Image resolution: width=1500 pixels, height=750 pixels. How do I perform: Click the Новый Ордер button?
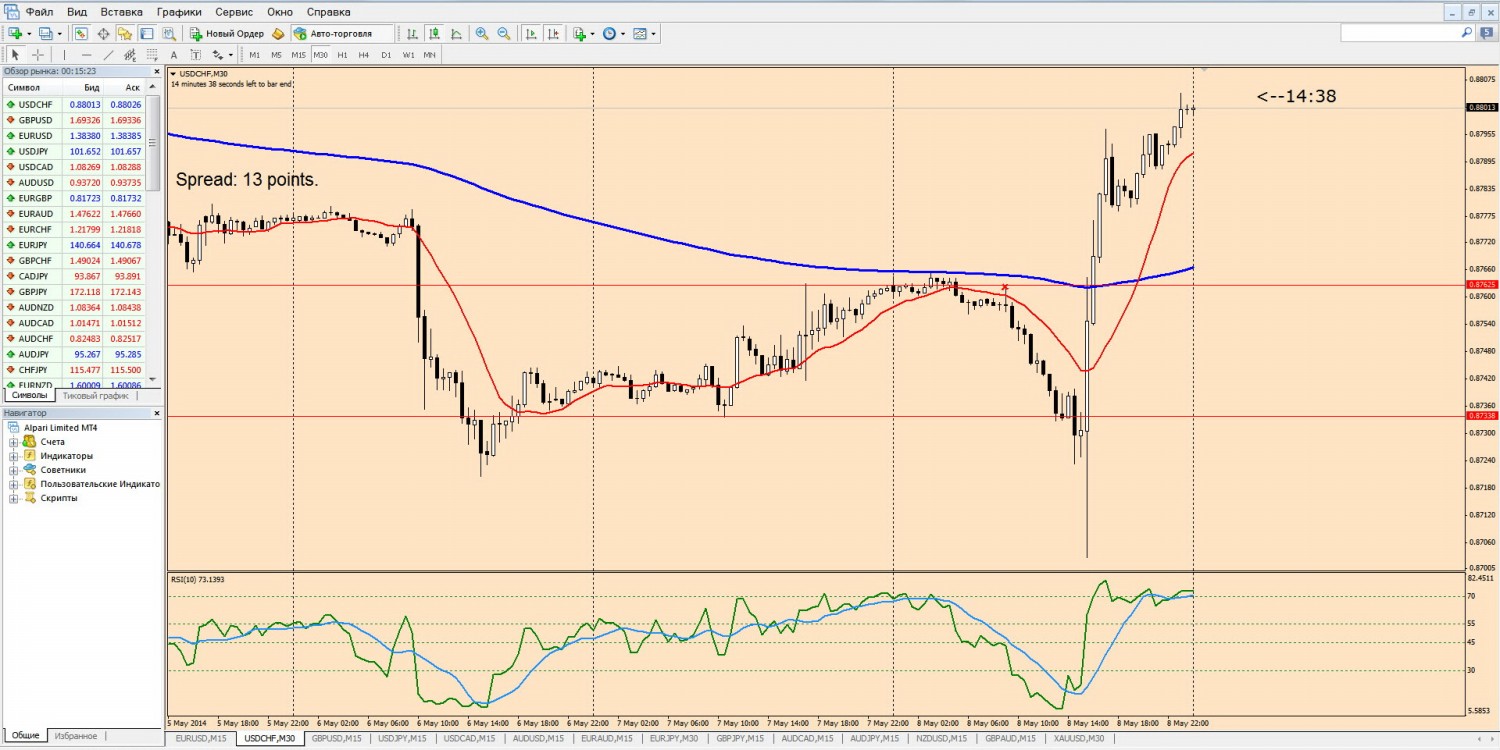coord(227,33)
